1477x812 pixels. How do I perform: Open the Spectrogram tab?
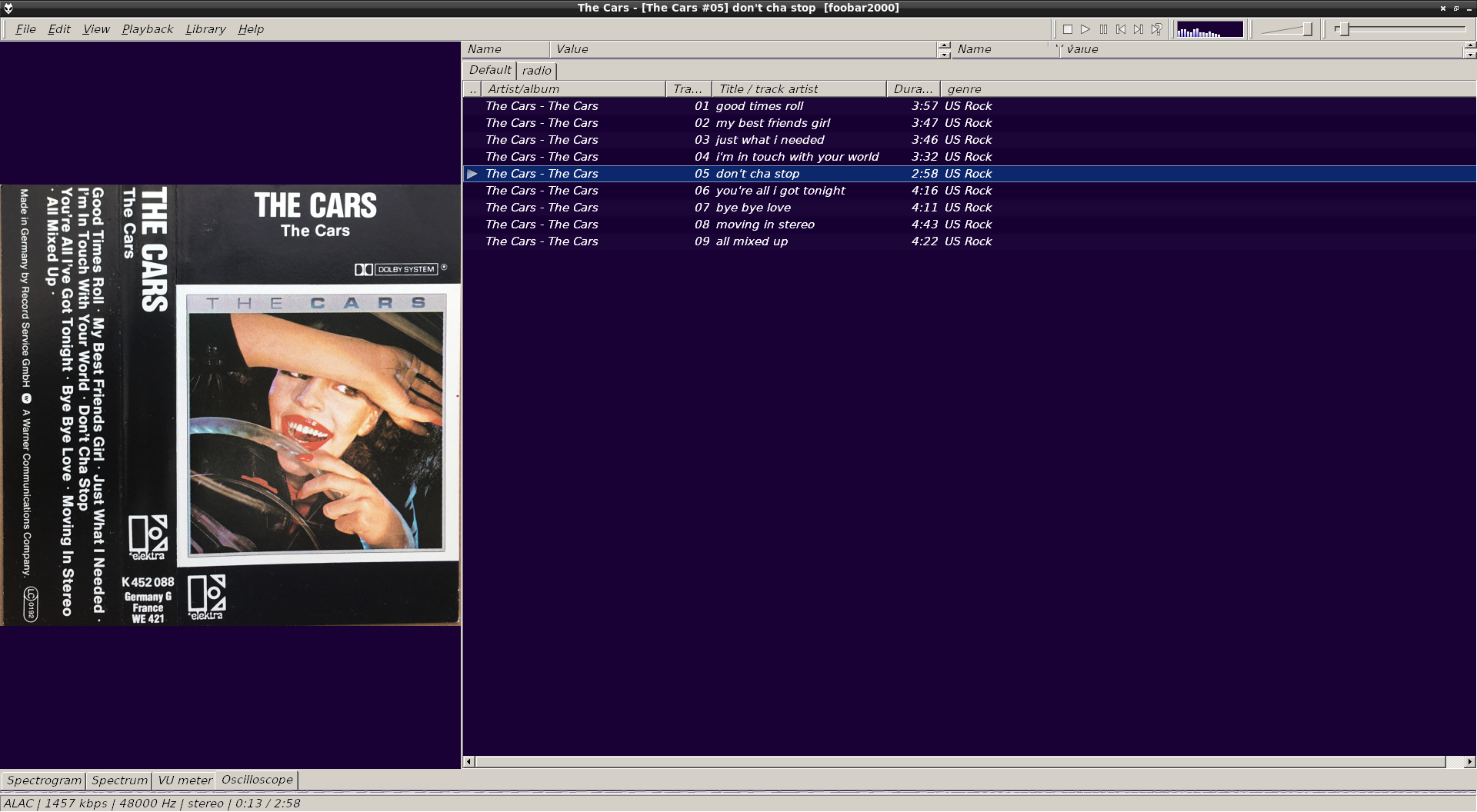pyautogui.click(x=44, y=780)
